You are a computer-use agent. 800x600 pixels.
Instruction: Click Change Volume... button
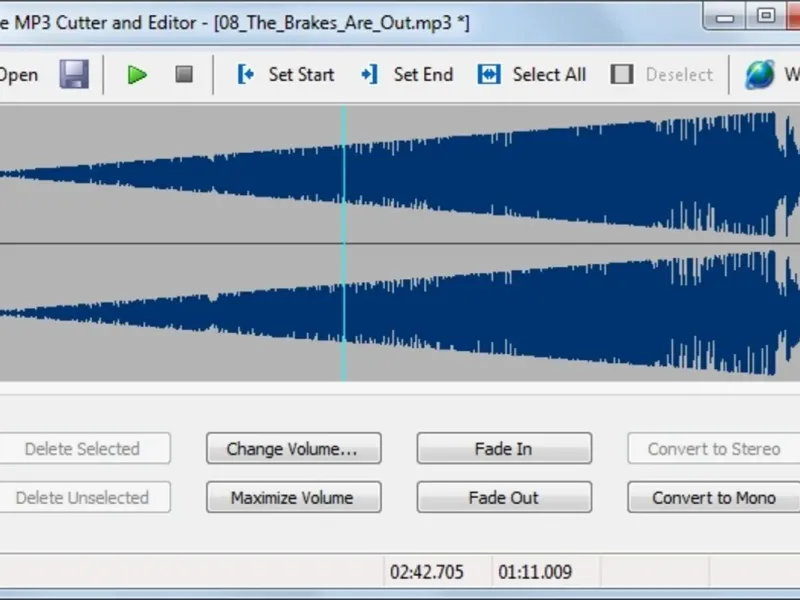[x=294, y=448]
